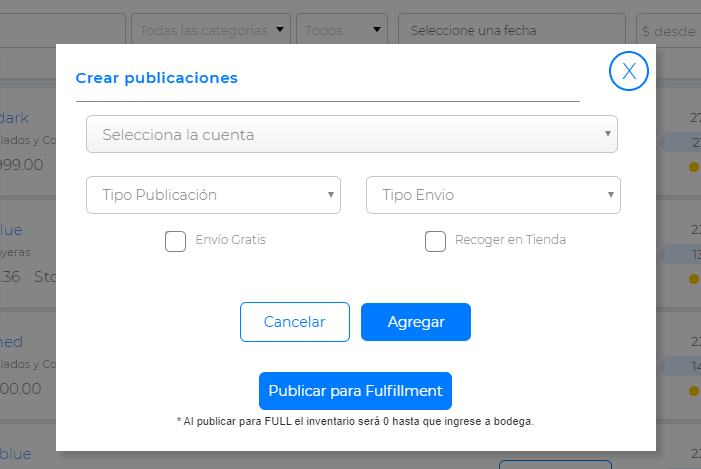Click the Envío Gratis label
701x469 pixels.
(231, 240)
